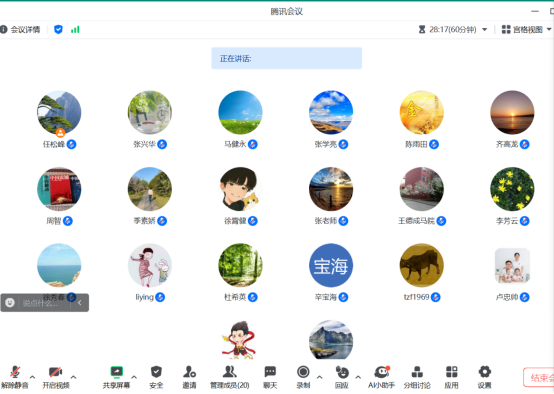Click the 共享屏幕 share screen button

117,377
